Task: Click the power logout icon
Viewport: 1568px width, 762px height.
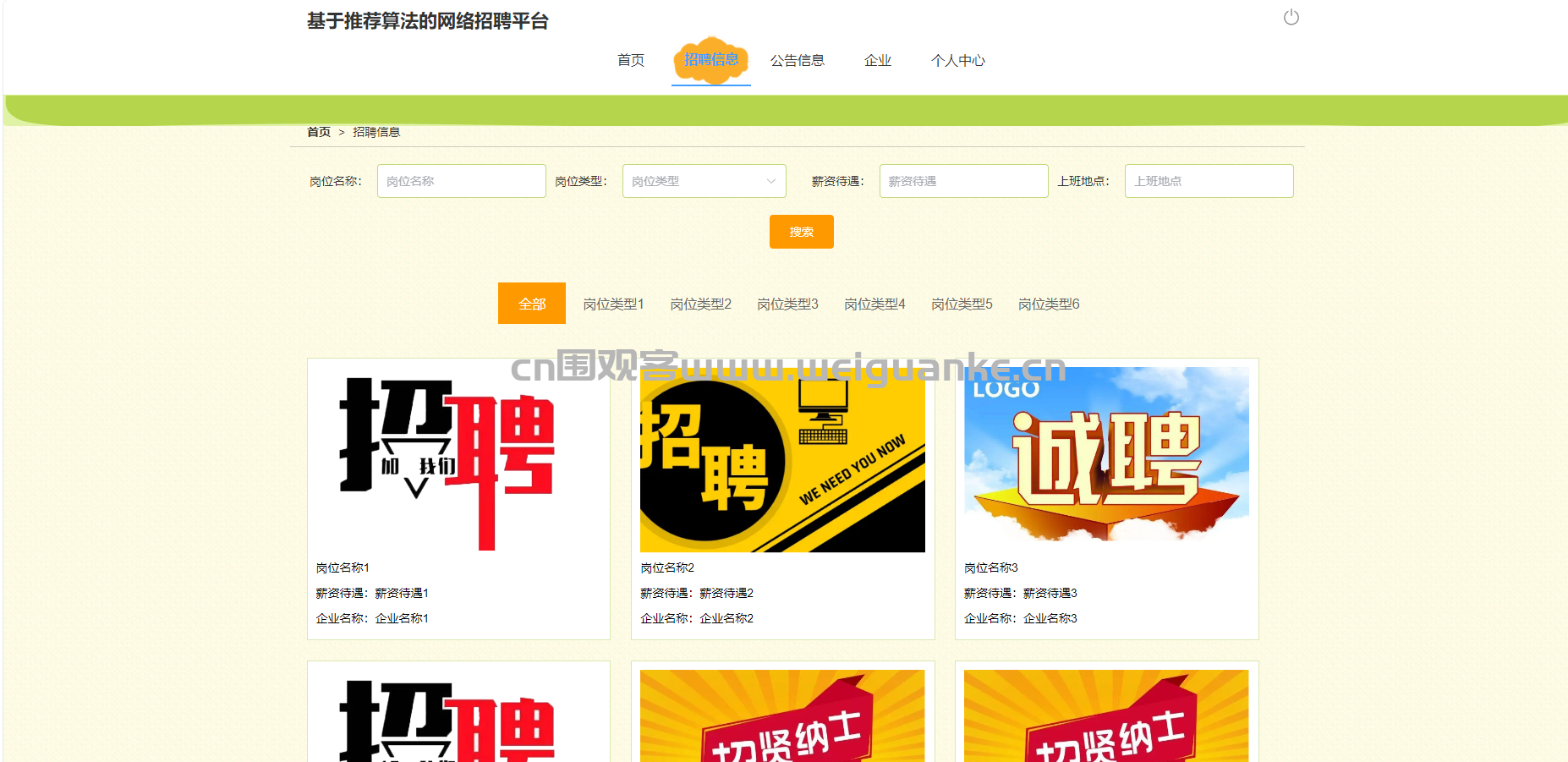Action: click(1291, 18)
